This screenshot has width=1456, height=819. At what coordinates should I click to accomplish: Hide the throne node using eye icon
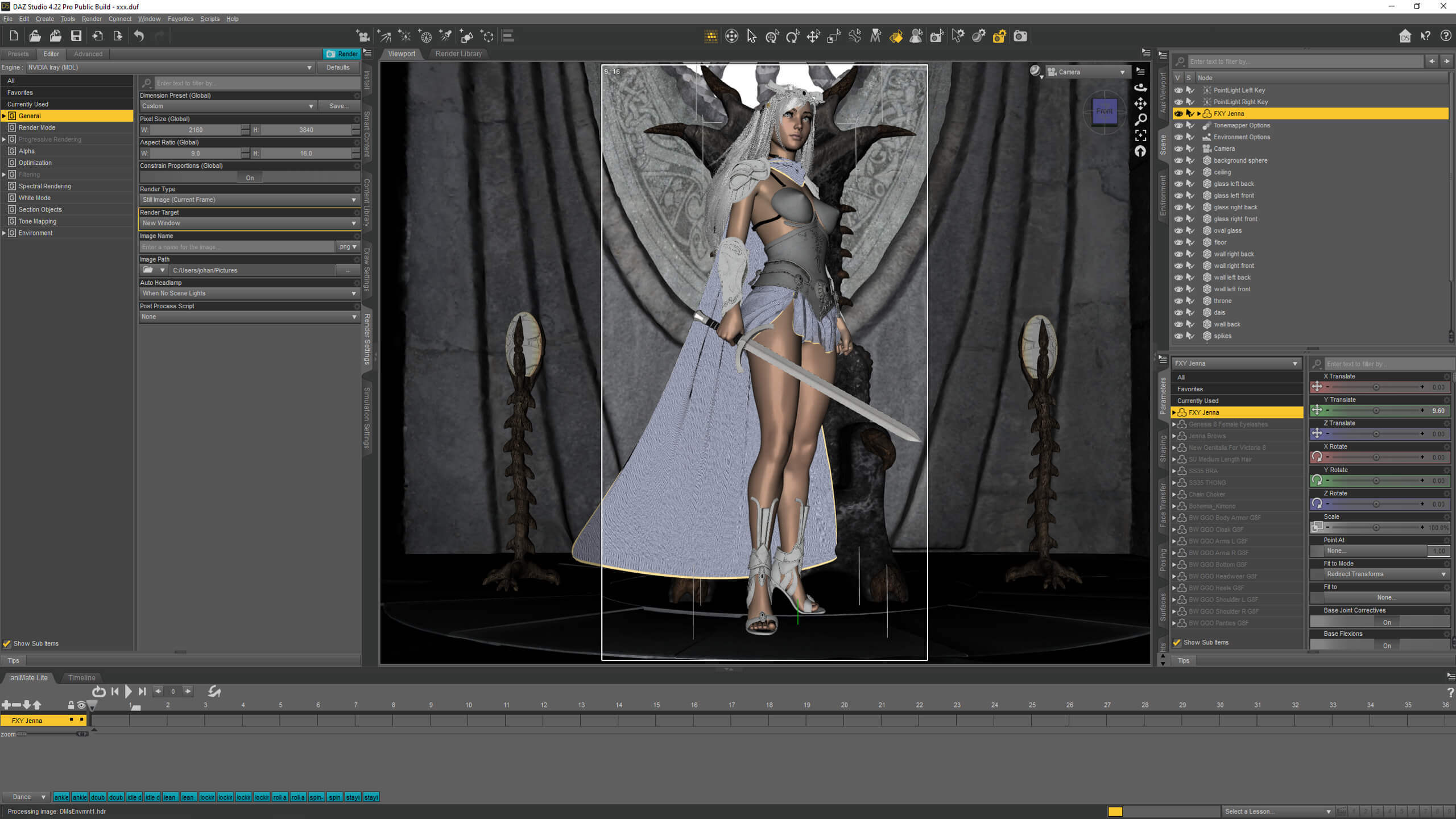click(x=1178, y=301)
